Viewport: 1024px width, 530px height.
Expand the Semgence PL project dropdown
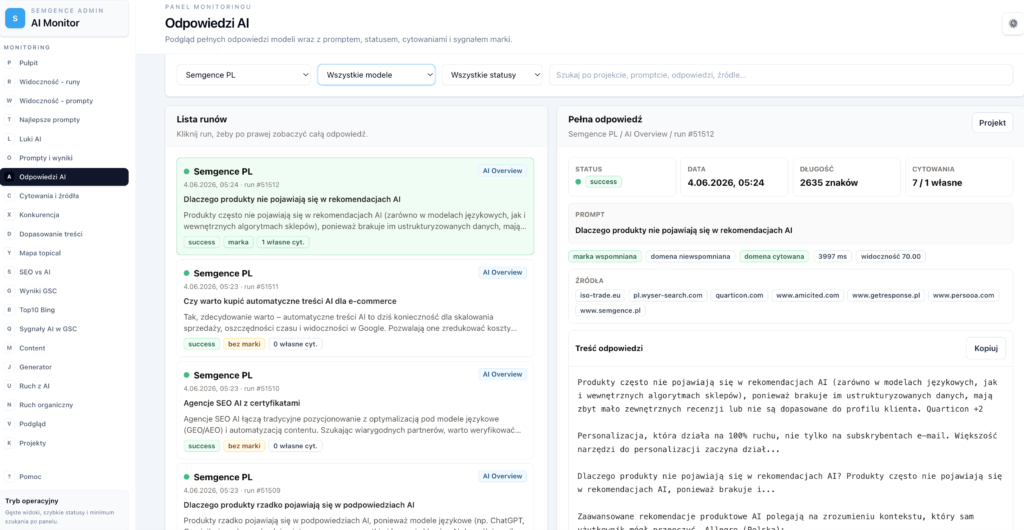(x=244, y=74)
